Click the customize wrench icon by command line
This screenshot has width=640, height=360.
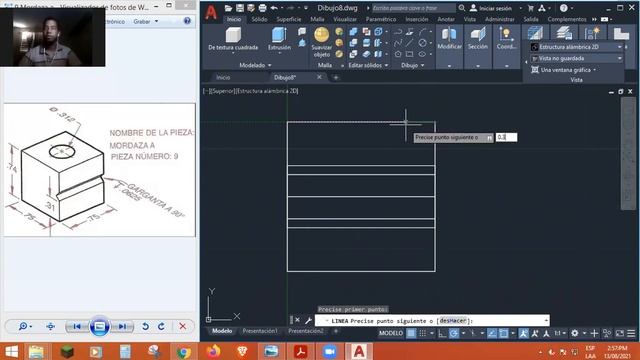(x=308, y=320)
